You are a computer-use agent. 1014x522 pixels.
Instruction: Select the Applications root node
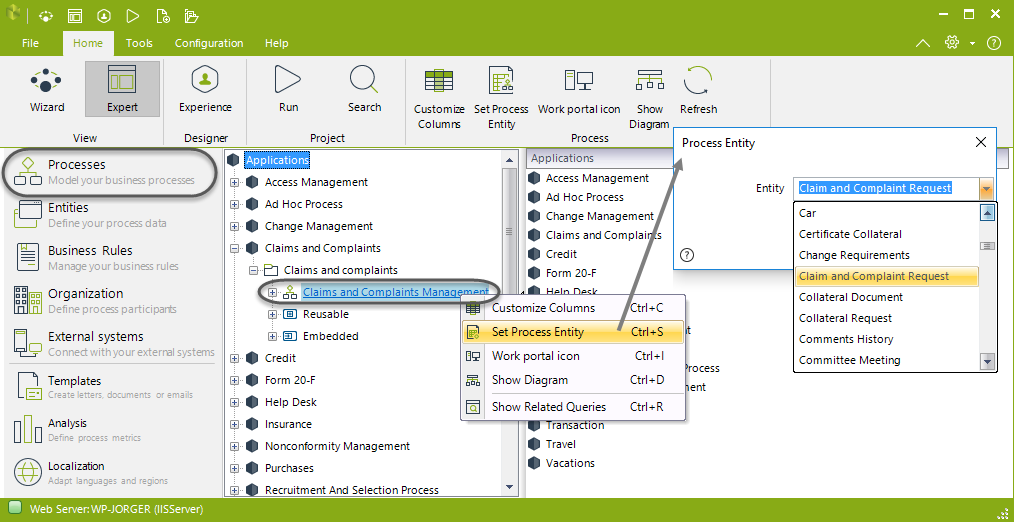[x=277, y=160]
